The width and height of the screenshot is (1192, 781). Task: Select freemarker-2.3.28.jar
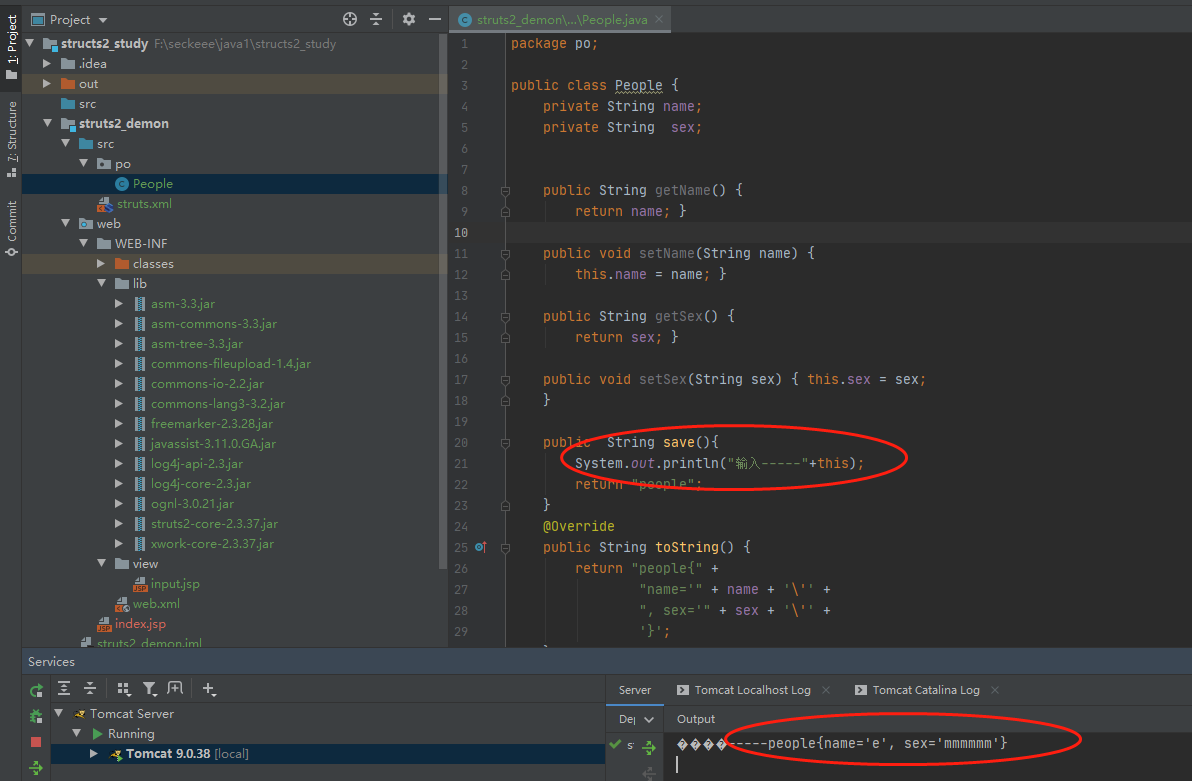pyautogui.click(x=211, y=424)
